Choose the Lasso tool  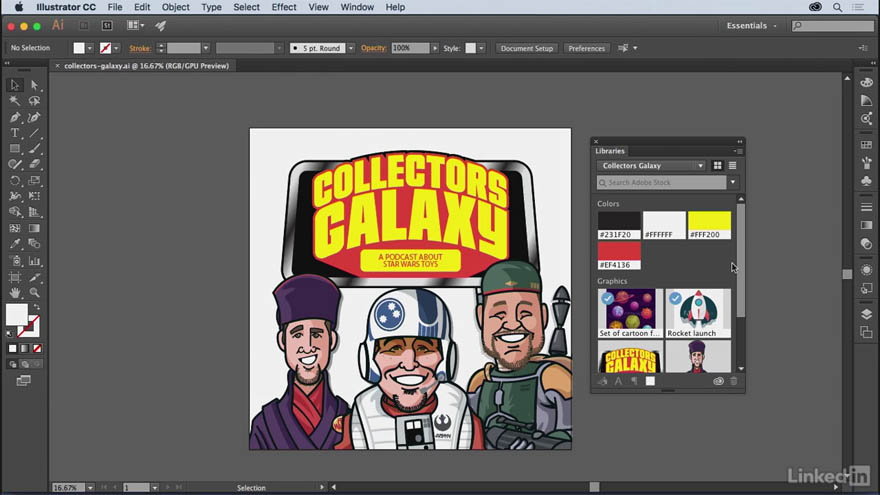(x=34, y=101)
